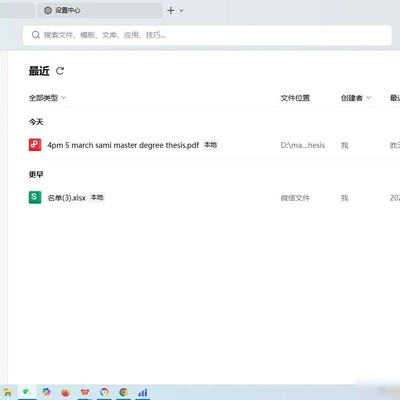Click the 本地 tag next to 名单(3).xlsx
This screenshot has width=400, height=400.
(97, 197)
